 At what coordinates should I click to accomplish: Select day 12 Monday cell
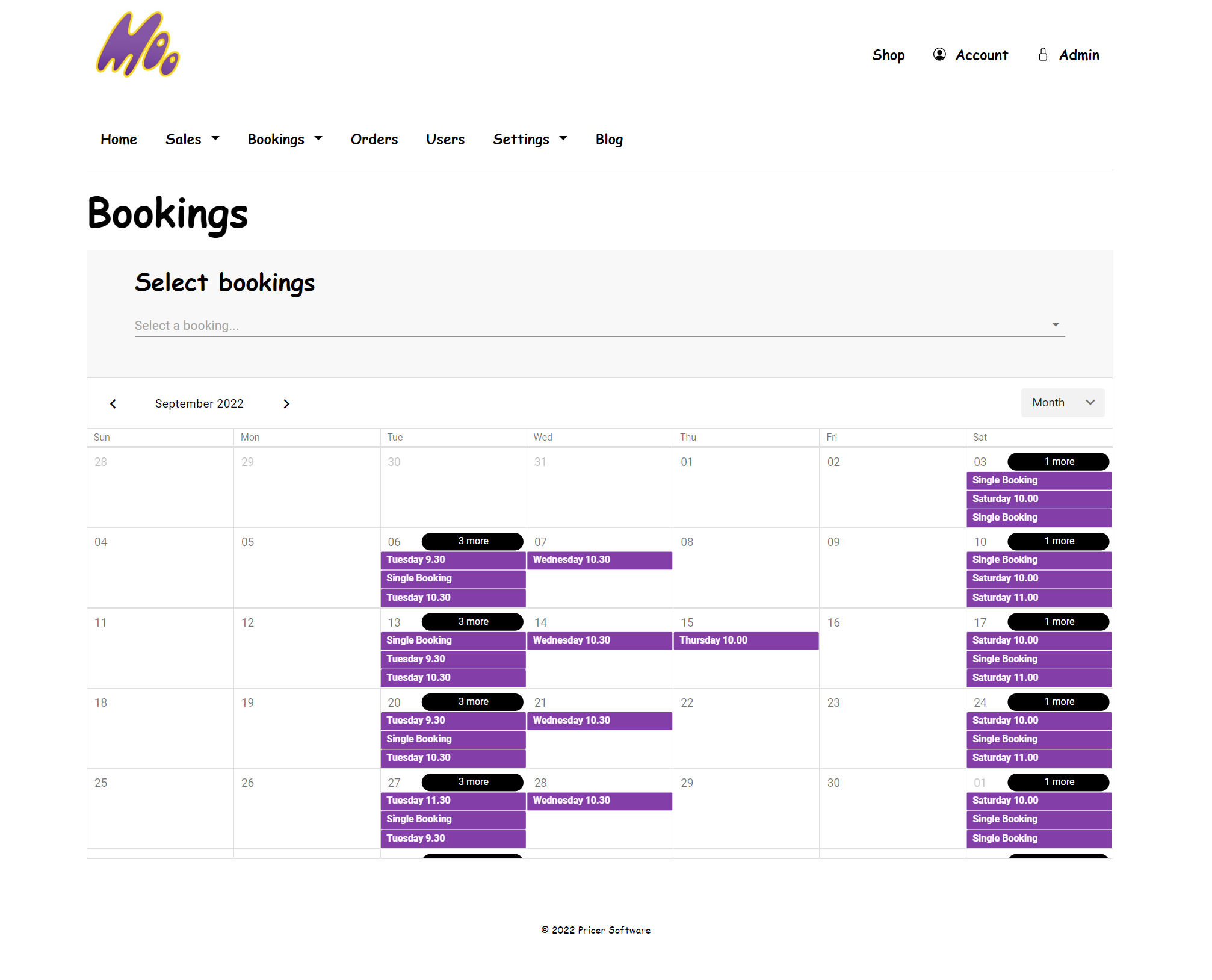pyautogui.click(x=307, y=648)
